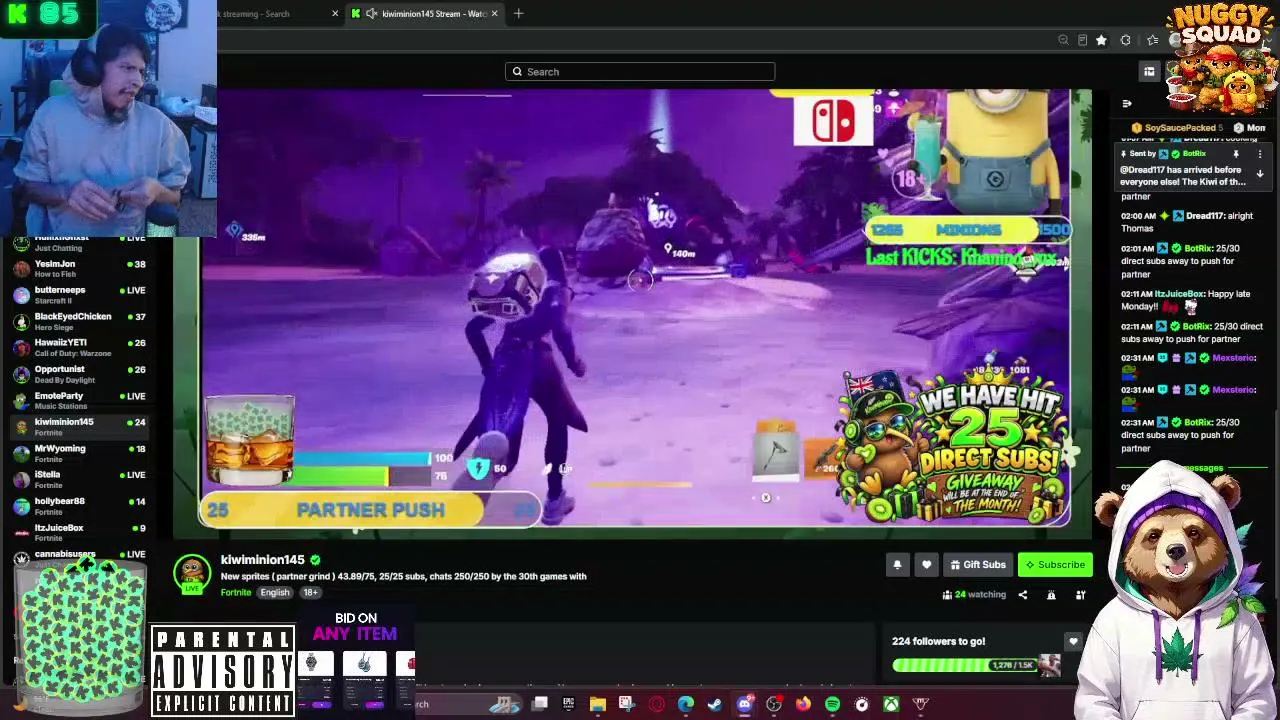Open the kiwiminion145 channel name
Viewport: 1280px width, 720px height.
tap(262, 560)
